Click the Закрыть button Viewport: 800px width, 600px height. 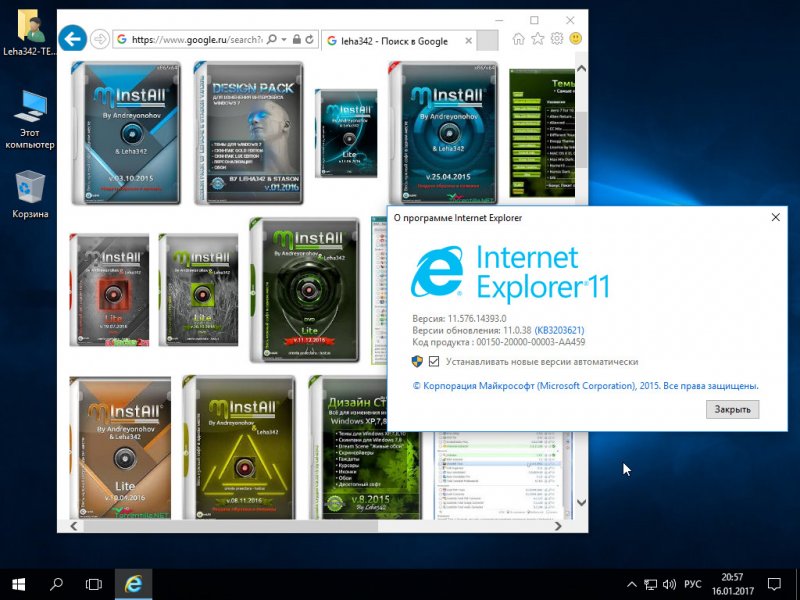click(x=732, y=409)
